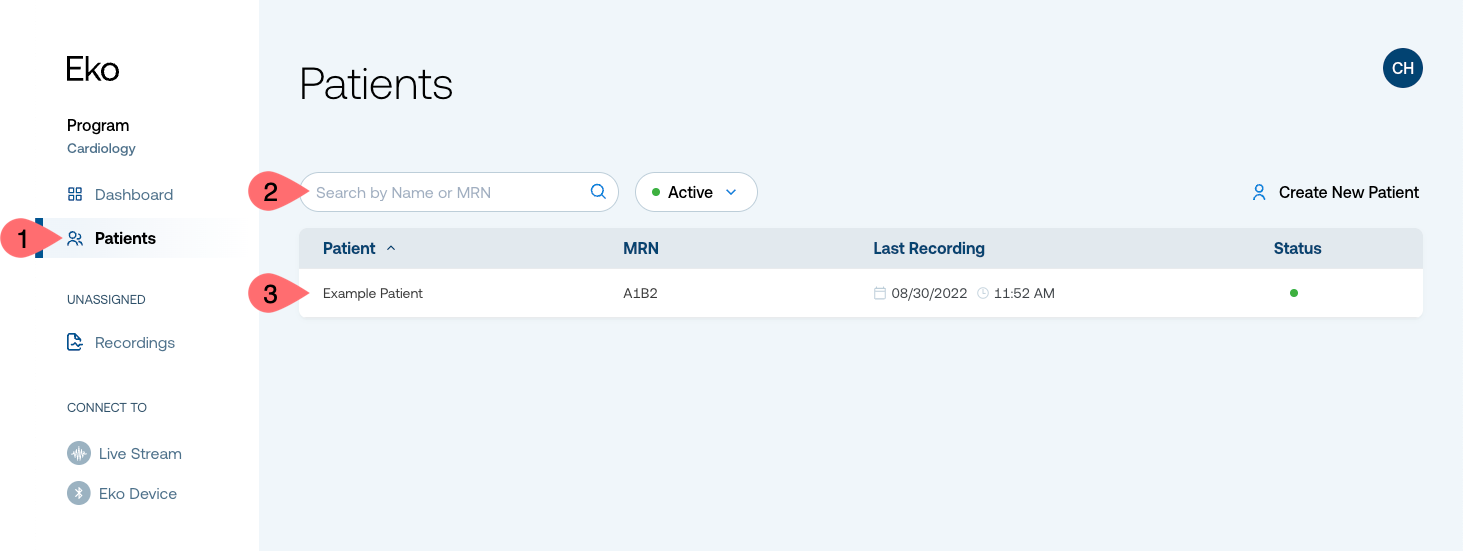Screen dimensions: 1463x551
Task: Click the Live Stream waveform icon
Action: pos(79,453)
